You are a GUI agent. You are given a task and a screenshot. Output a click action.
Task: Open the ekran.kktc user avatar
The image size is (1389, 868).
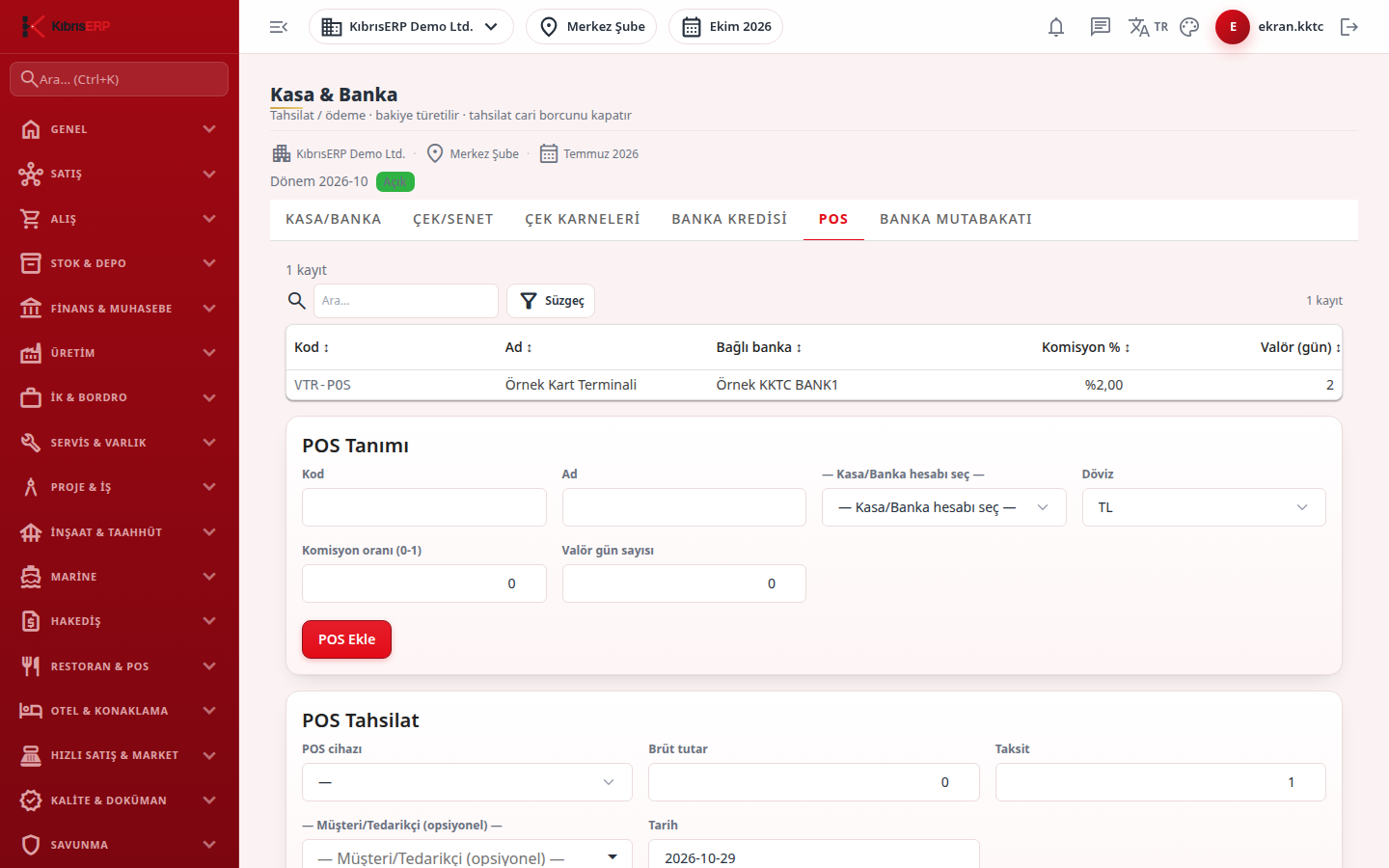coord(1233,27)
